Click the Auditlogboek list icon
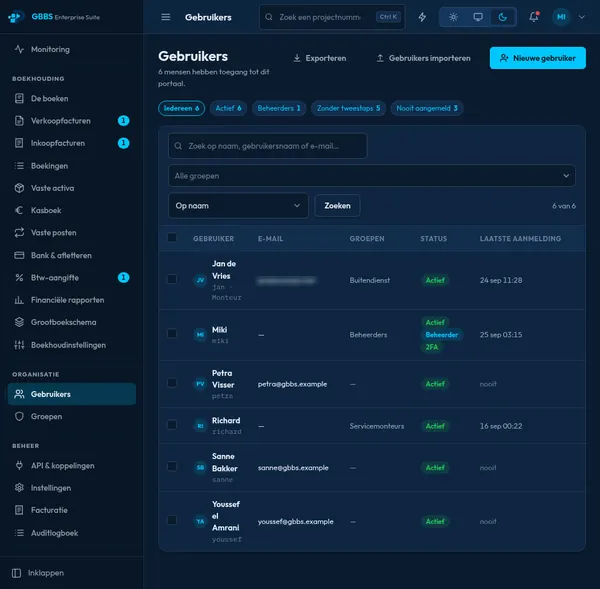 point(19,533)
